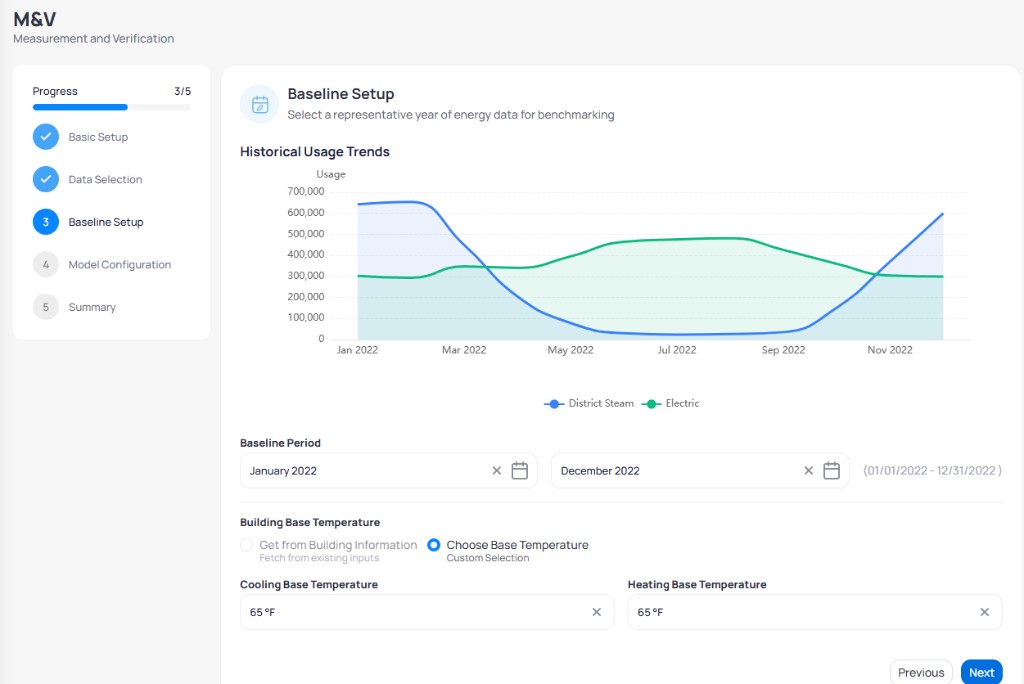Open the Heating Base Temperature field

[815, 612]
